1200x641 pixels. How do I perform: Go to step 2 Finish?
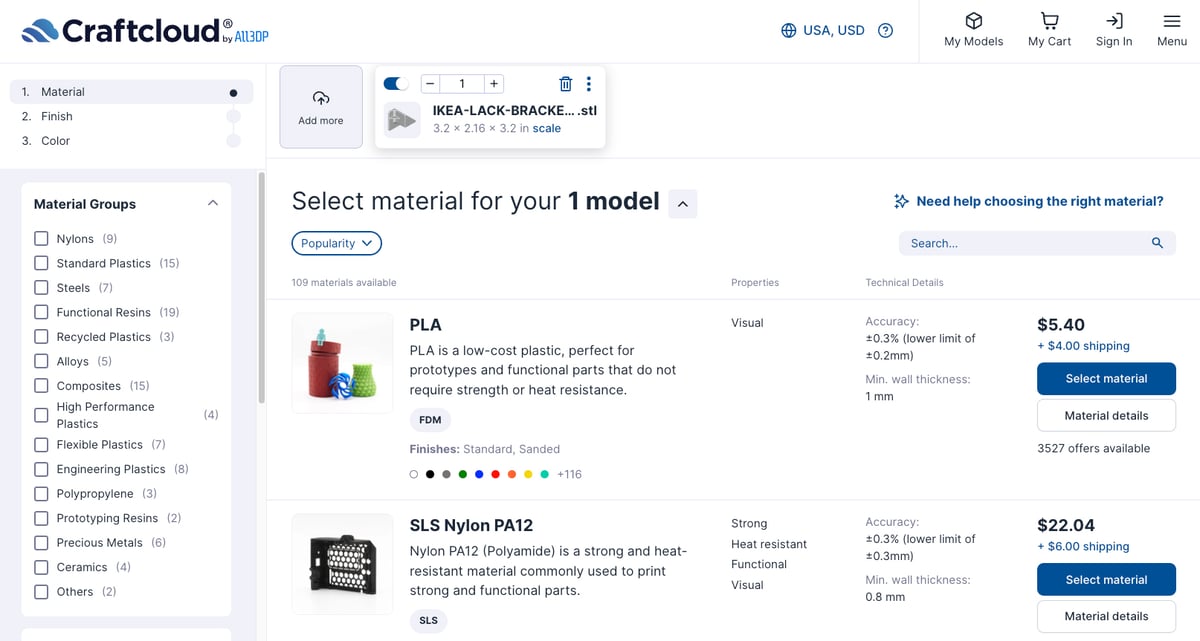(x=131, y=116)
